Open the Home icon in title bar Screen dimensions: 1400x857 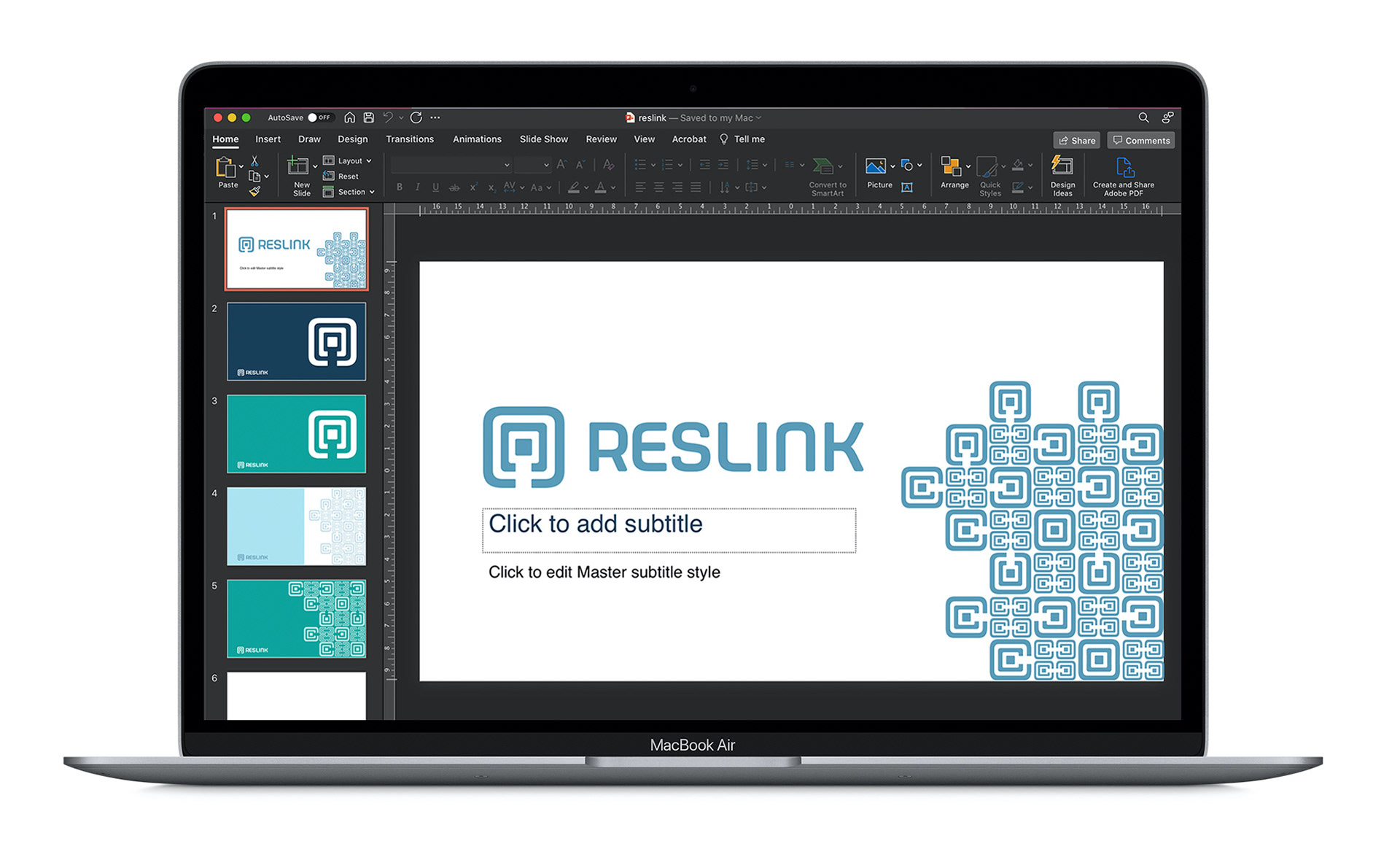point(350,117)
